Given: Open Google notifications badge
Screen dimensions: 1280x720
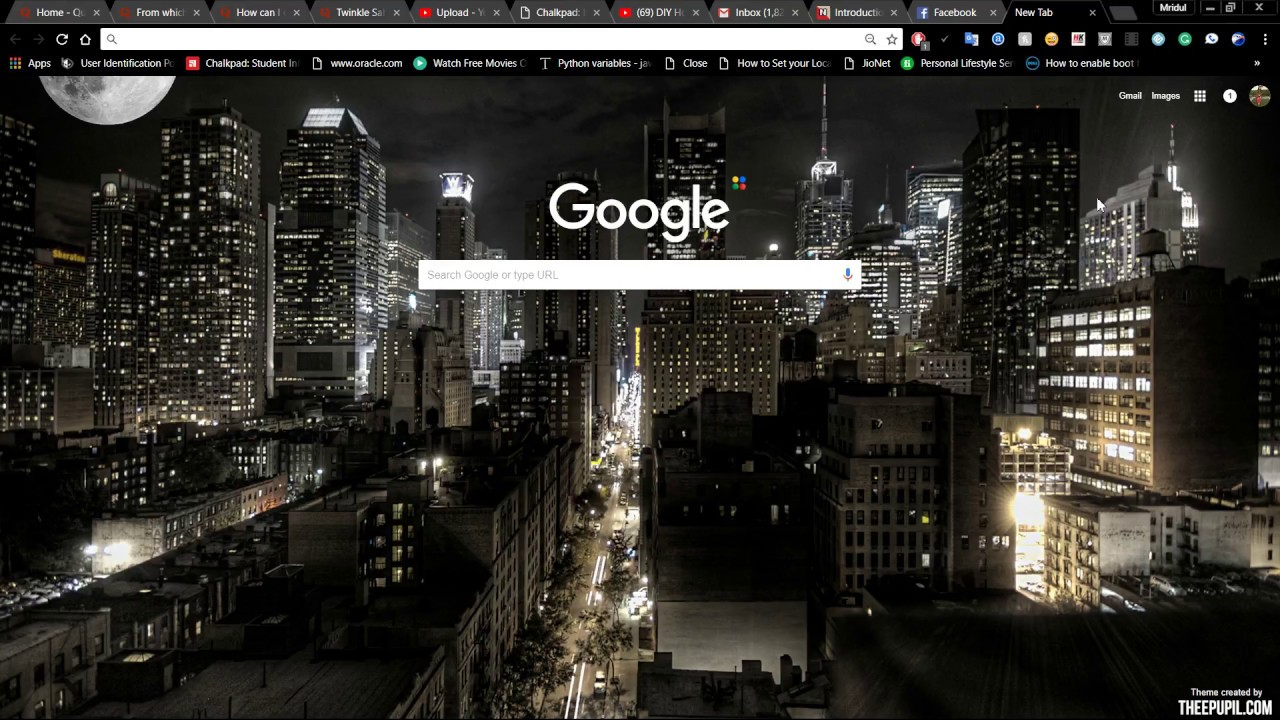Looking at the screenshot, I should pyautogui.click(x=1230, y=96).
